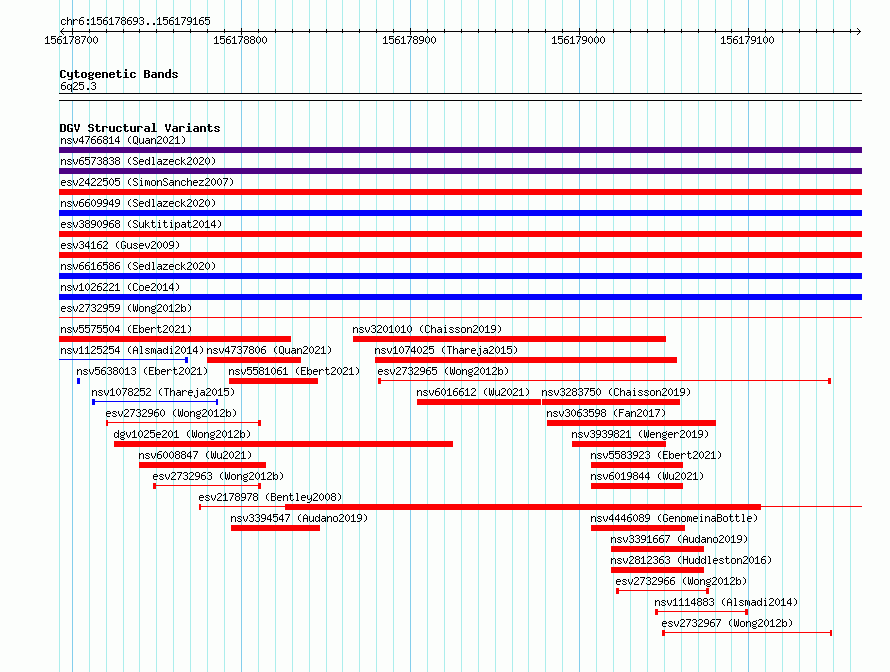Select the esv34162 (Gusev2009) label
Viewport: 890px width, 672px height.
coord(120,245)
